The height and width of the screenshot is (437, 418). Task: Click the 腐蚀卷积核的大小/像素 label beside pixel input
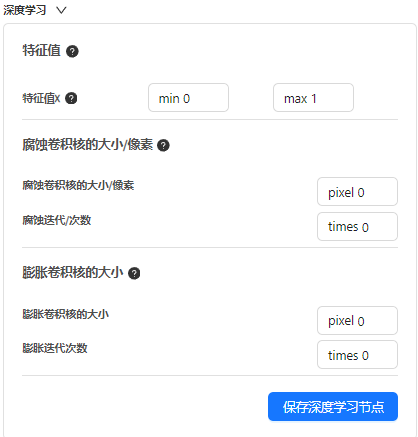tap(78, 185)
